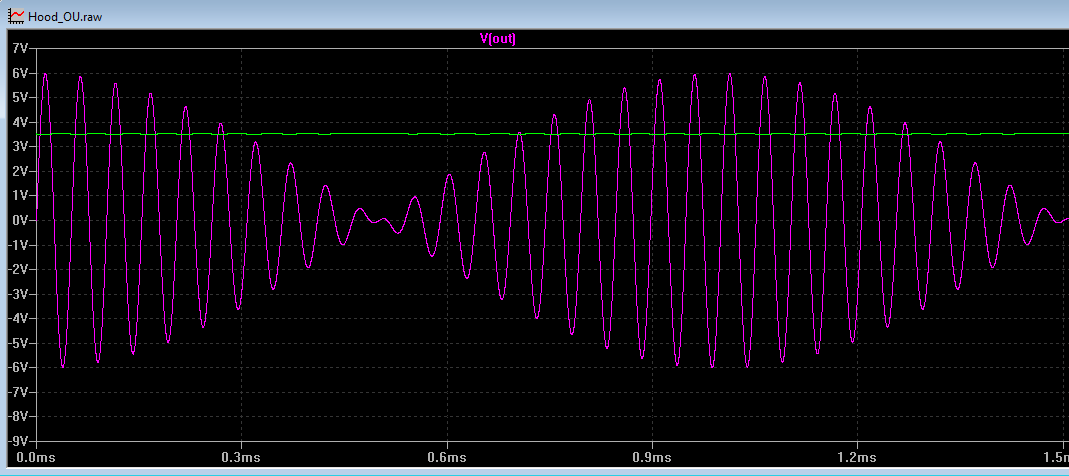Click the 5V vertical axis label
Screen dimensions: 1069x476
point(20,98)
